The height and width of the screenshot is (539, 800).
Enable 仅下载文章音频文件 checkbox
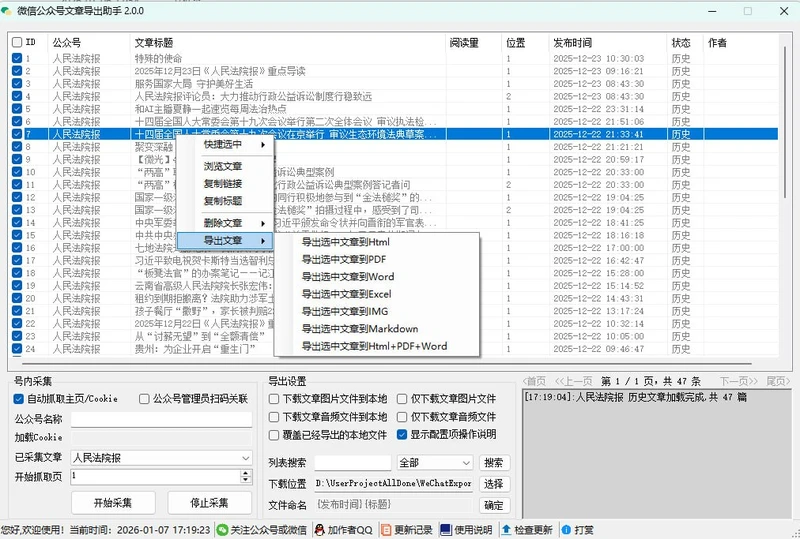pos(402,417)
